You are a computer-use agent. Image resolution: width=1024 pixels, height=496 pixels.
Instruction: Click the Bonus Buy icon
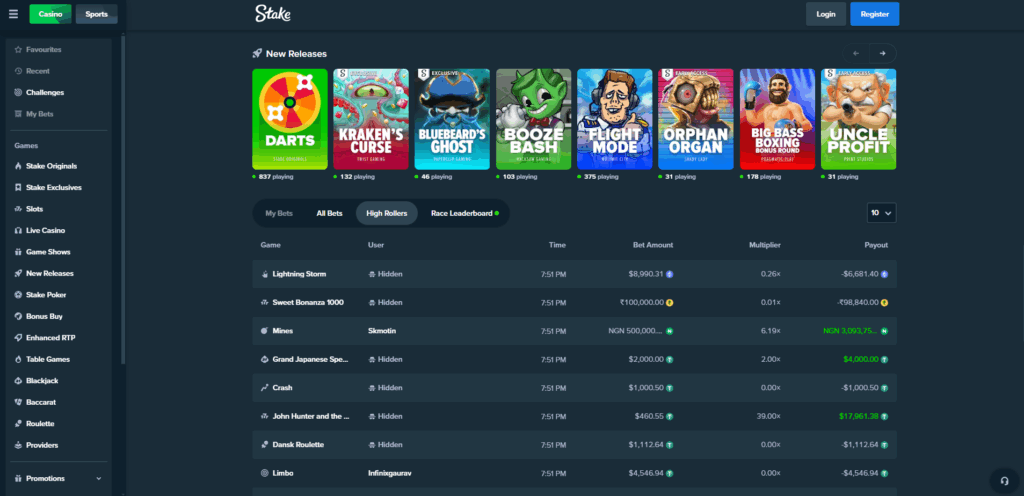18,317
